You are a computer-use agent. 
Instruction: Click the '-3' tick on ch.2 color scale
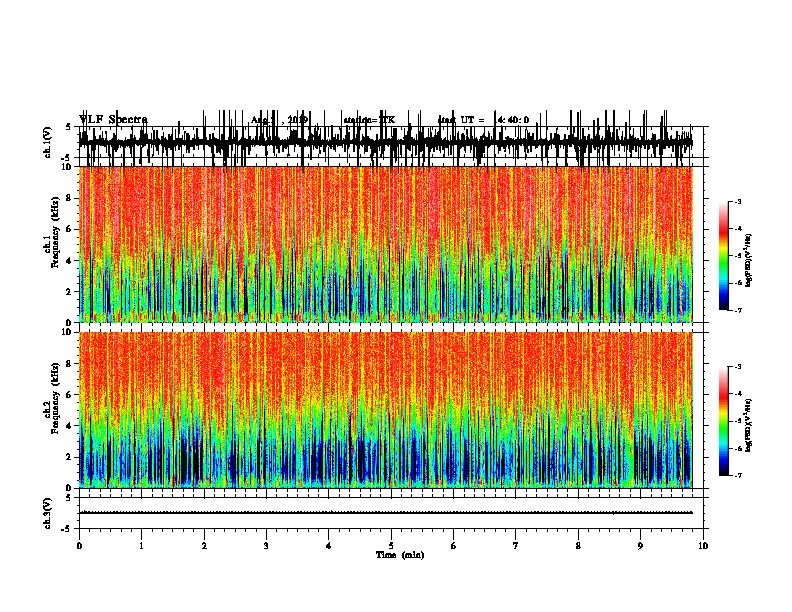(738, 367)
